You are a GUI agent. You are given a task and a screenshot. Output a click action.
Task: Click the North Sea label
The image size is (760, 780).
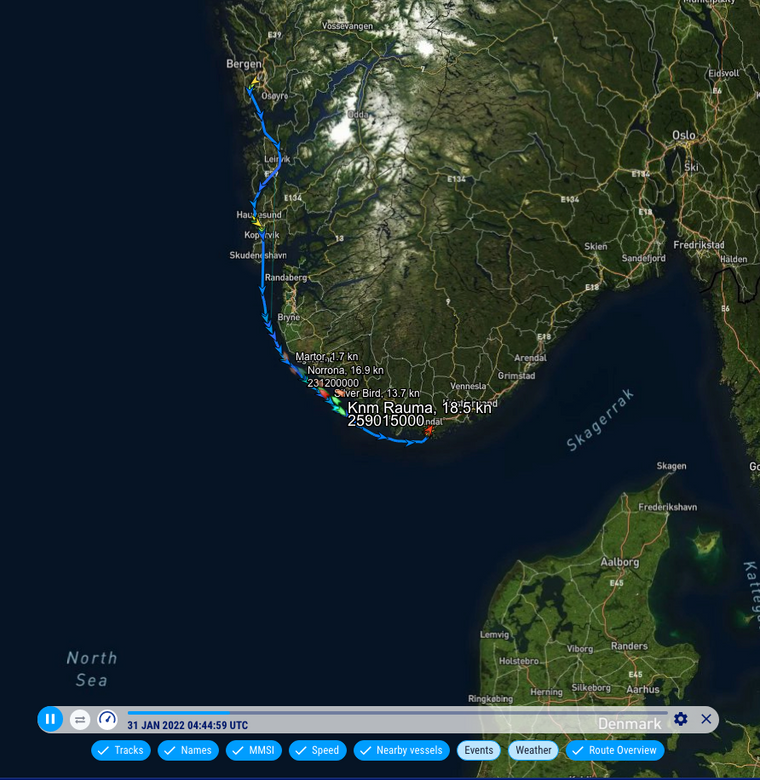[x=92, y=669]
